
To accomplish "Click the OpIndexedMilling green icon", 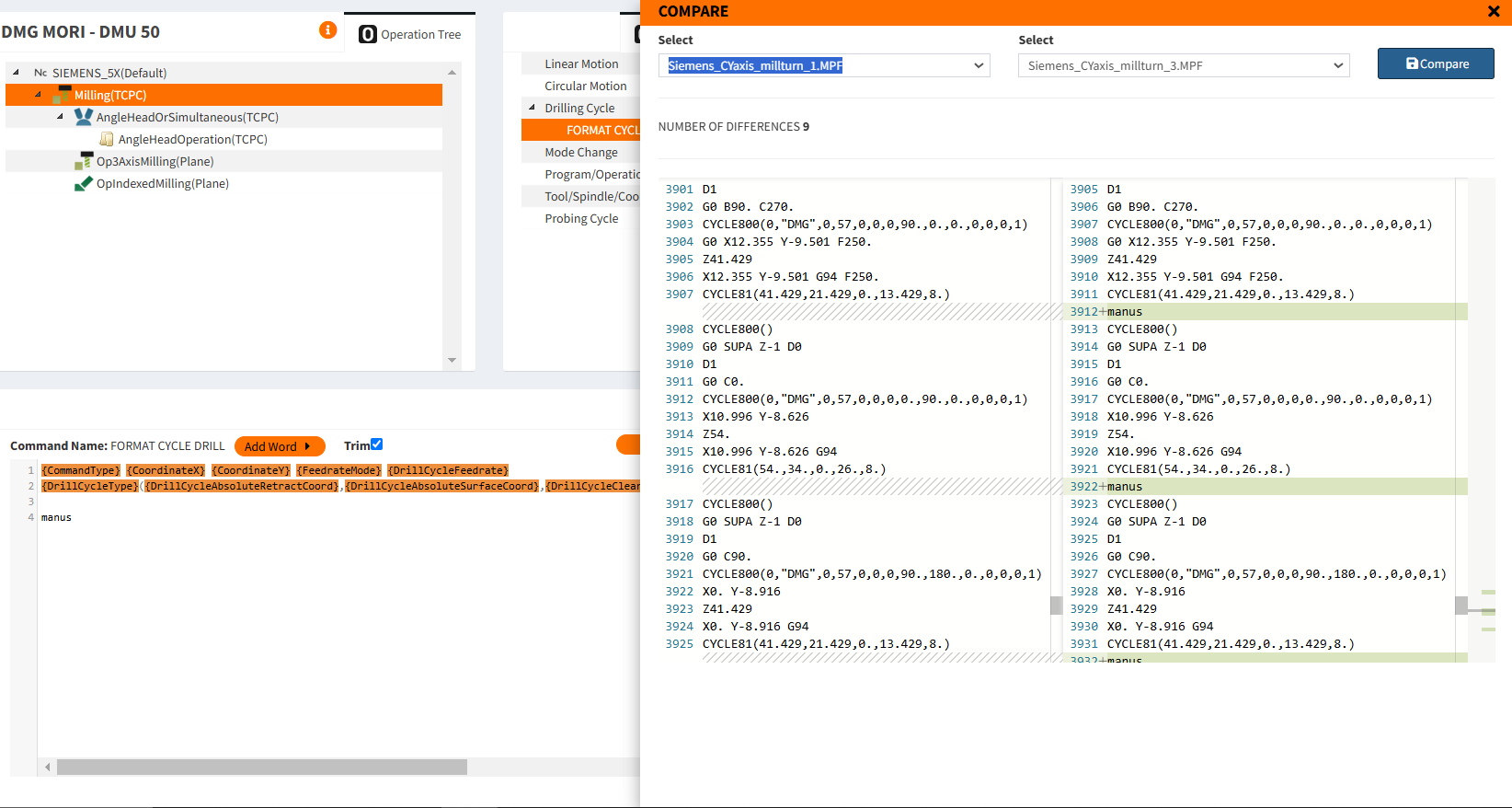I will tap(84, 183).
